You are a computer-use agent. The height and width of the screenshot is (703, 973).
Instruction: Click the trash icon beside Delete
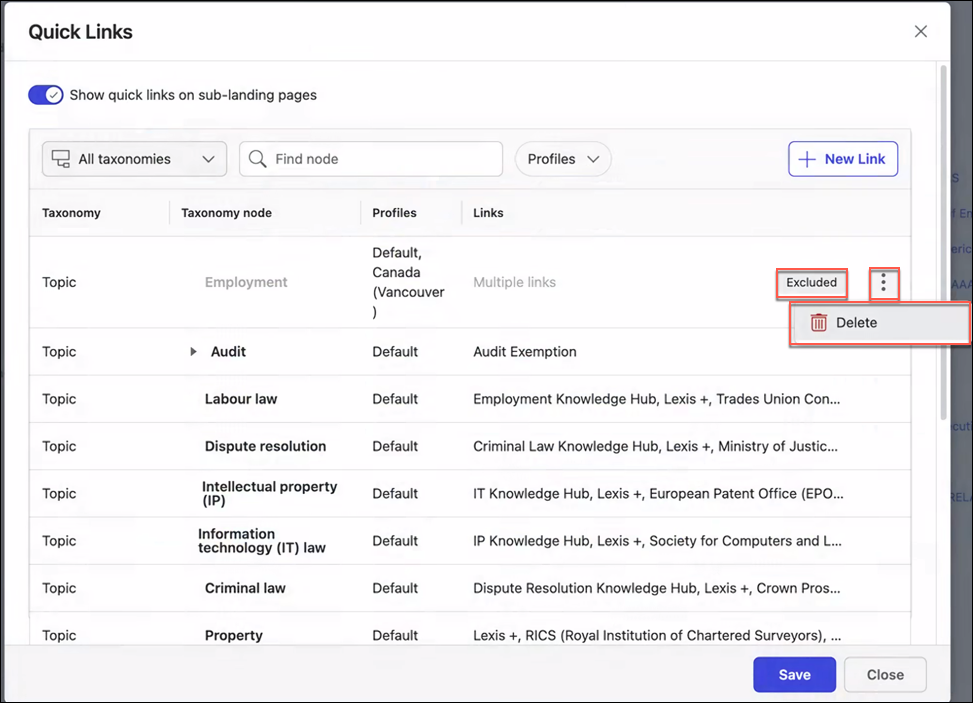tap(818, 323)
